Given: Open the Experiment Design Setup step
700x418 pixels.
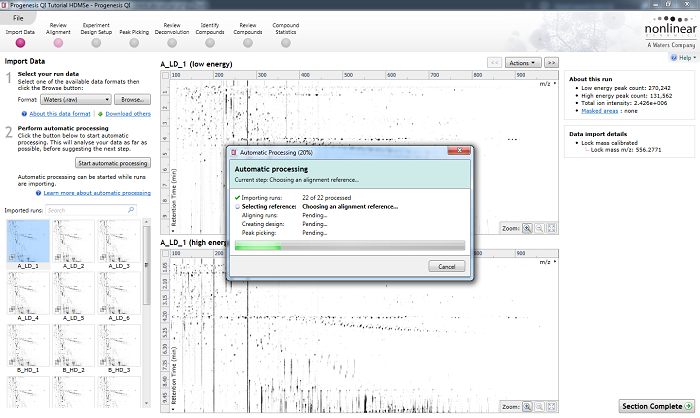Looking at the screenshot, I should (96, 43).
